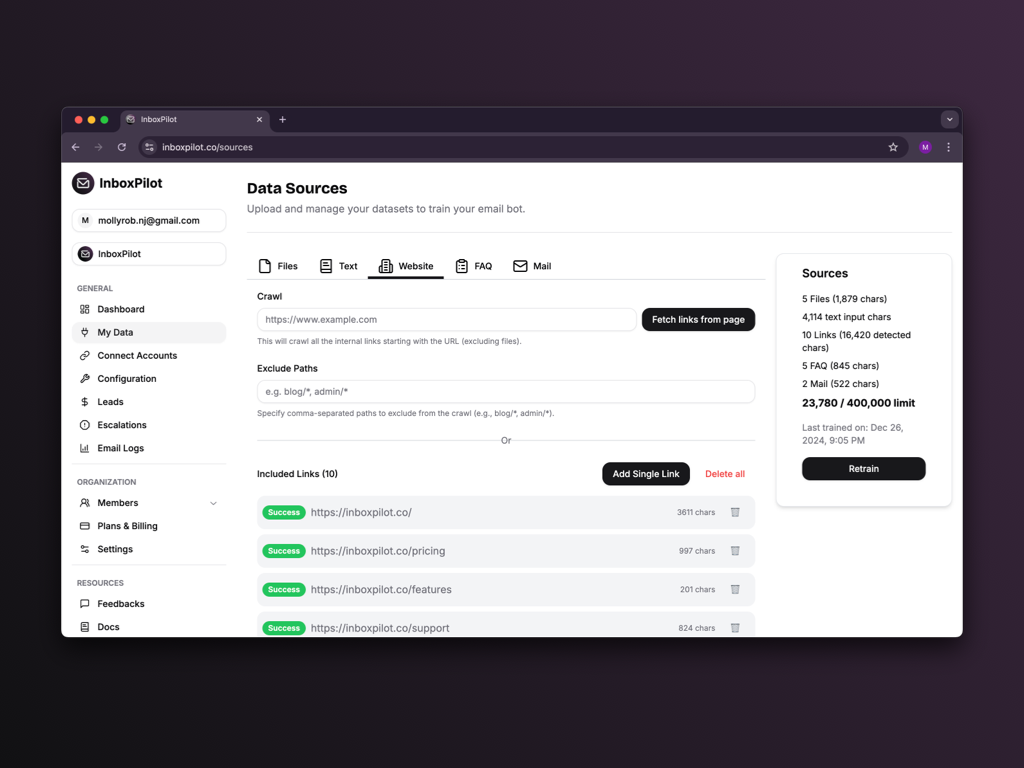
Task: Click the Included Links (10) heading
Action: pyautogui.click(x=297, y=474)
